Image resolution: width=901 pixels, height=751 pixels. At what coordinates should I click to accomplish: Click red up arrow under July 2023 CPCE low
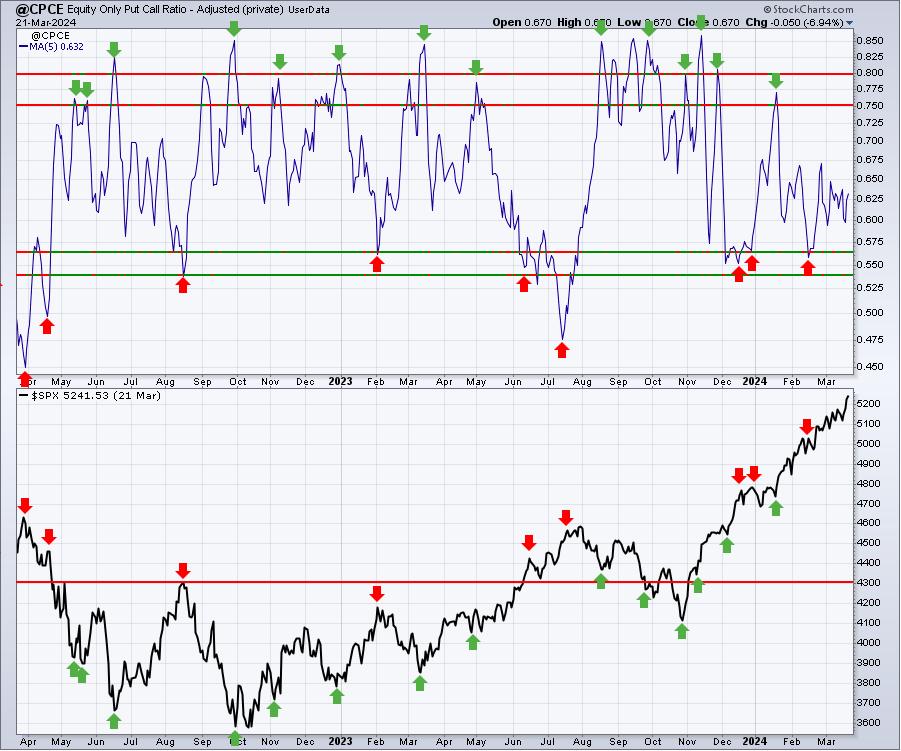pyautogui.click(x=562, y=350)
